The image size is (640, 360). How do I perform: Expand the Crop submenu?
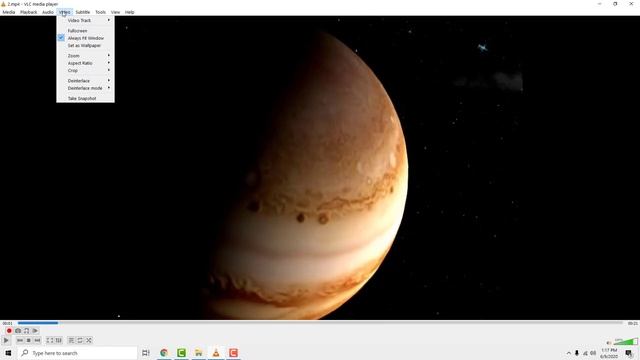point(85,71)
